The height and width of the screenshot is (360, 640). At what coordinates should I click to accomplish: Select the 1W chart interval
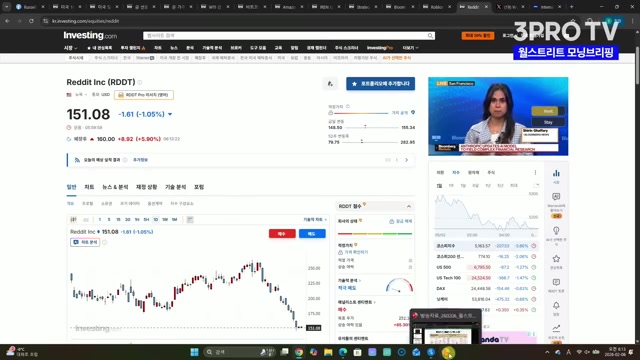(165, 220)
